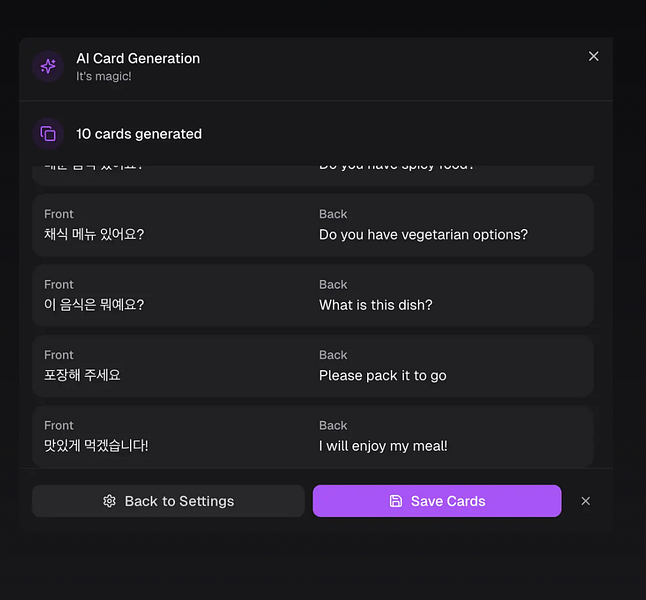Screen dimensions: 646x600
Task: Click the 'Do you have vegetarian options?' back text
Action: [x=423, y=235]
